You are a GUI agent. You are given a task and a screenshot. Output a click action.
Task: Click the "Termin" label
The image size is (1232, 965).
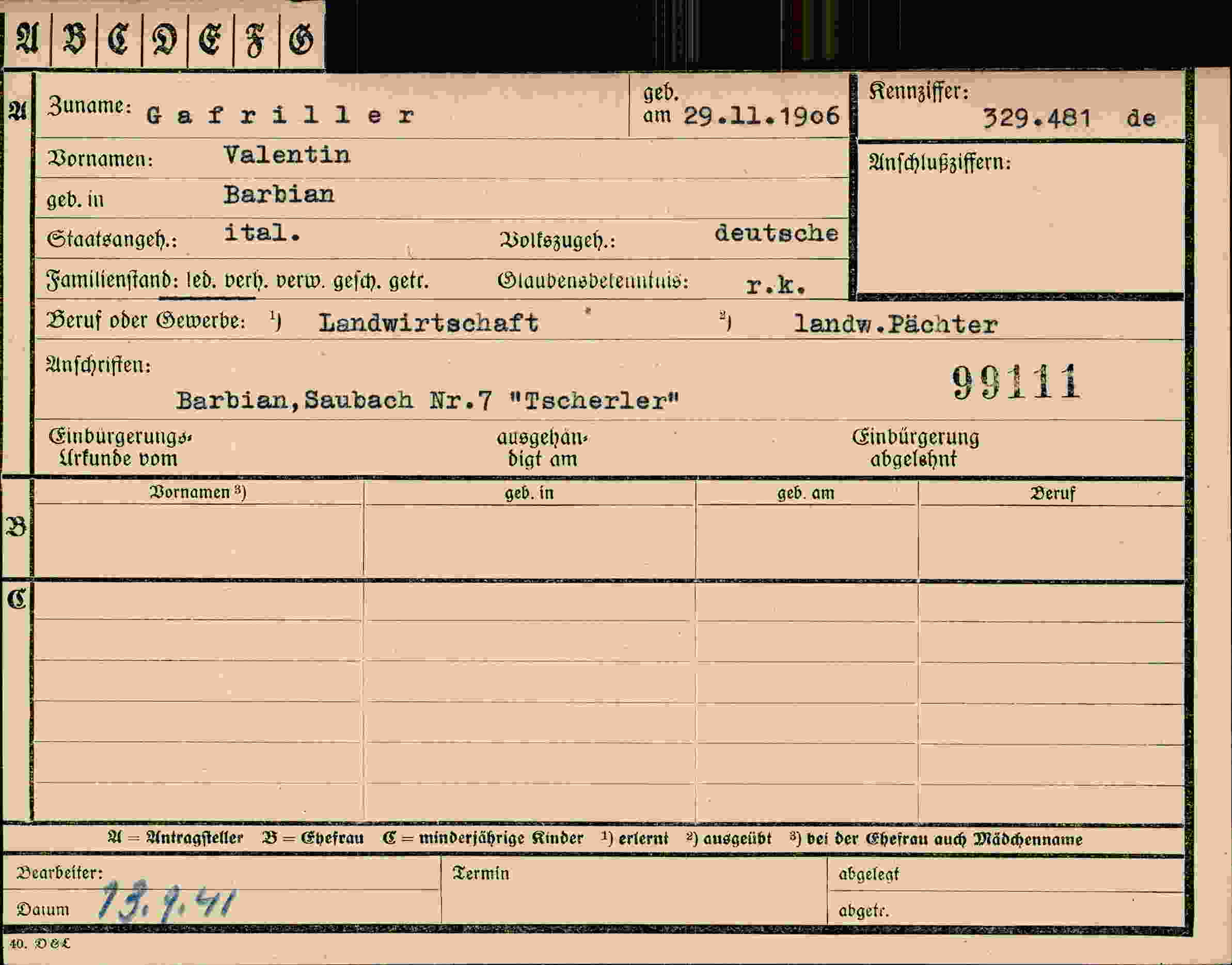(481, 874)
